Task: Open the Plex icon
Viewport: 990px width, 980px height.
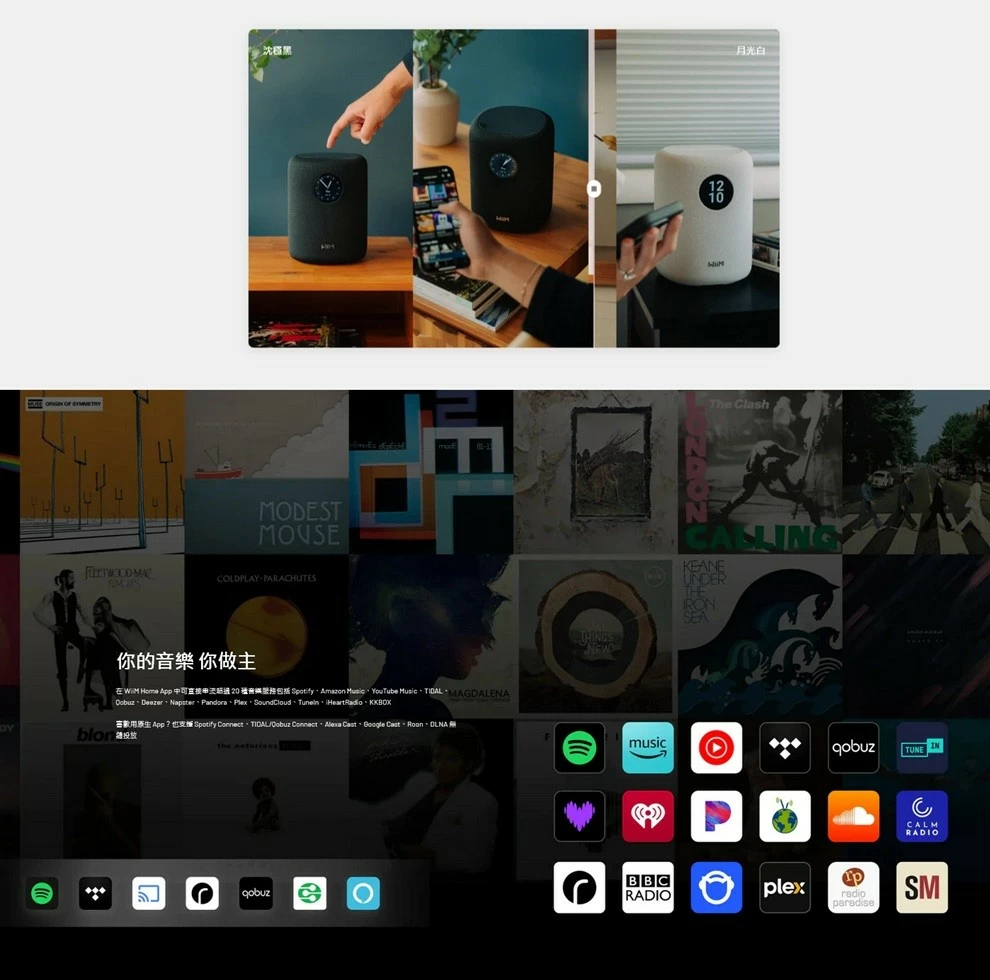Action: [785, 887]
